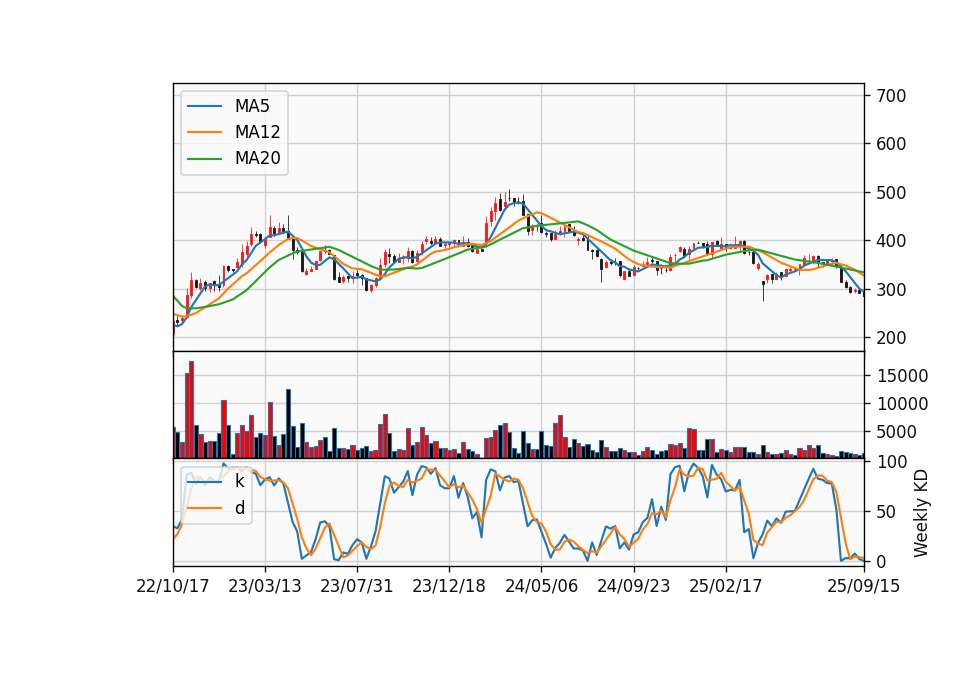Viewport: 960px width, 690px height.
Task: Click the 22/10/17 date tick label
Action: [173, 586]
